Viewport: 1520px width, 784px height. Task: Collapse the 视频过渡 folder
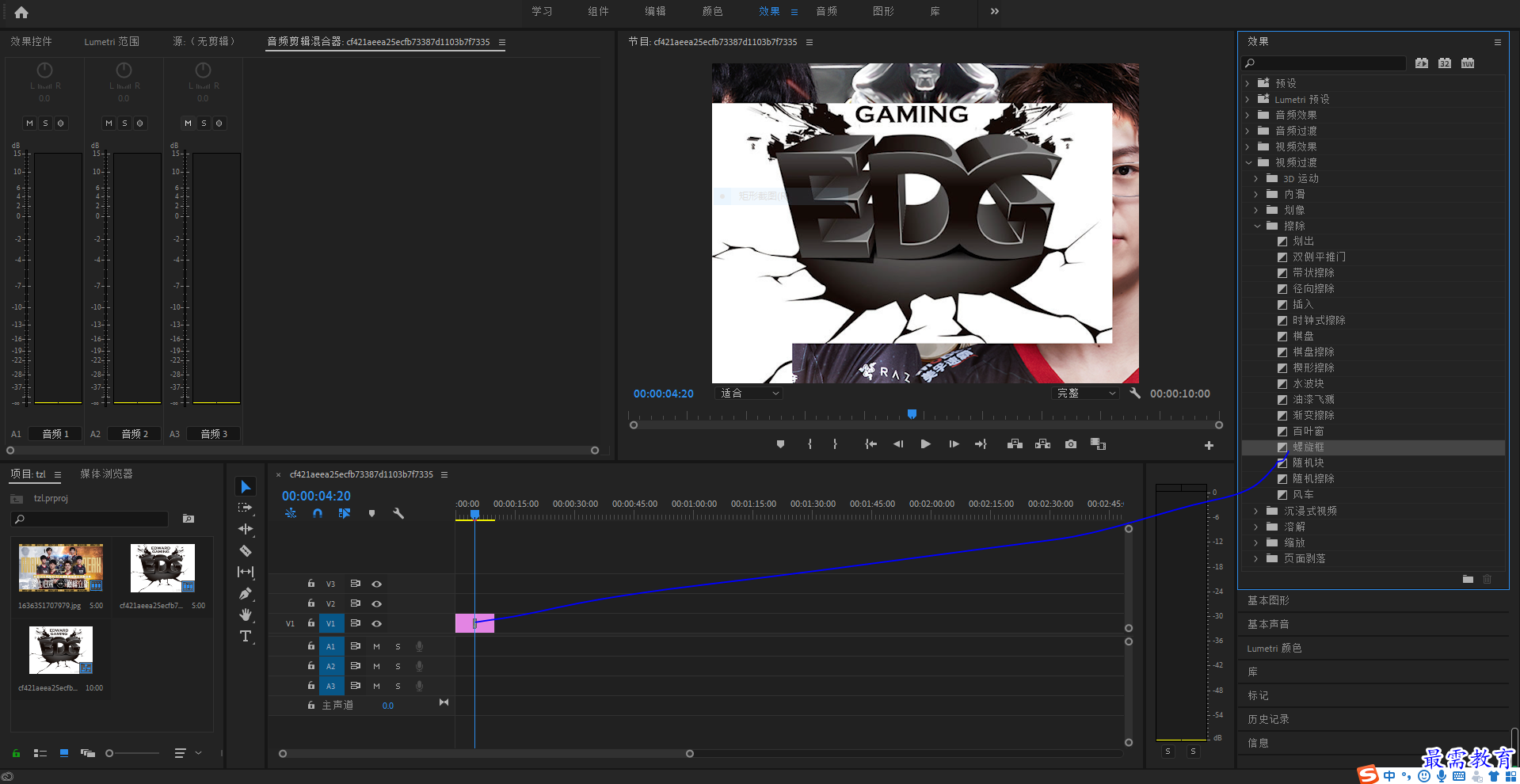coord(1248,162)
